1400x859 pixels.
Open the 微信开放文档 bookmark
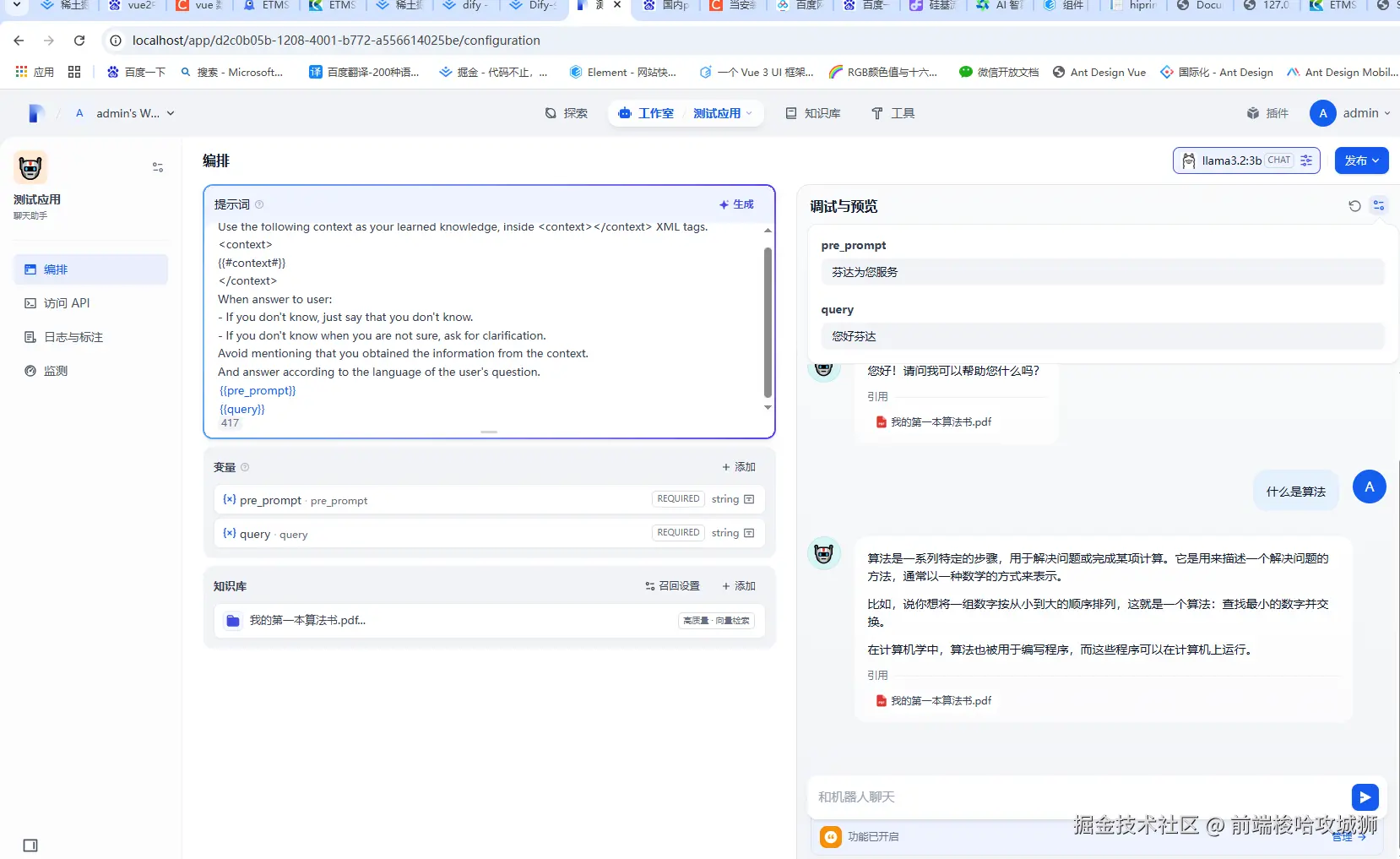[x=999, y=73]
